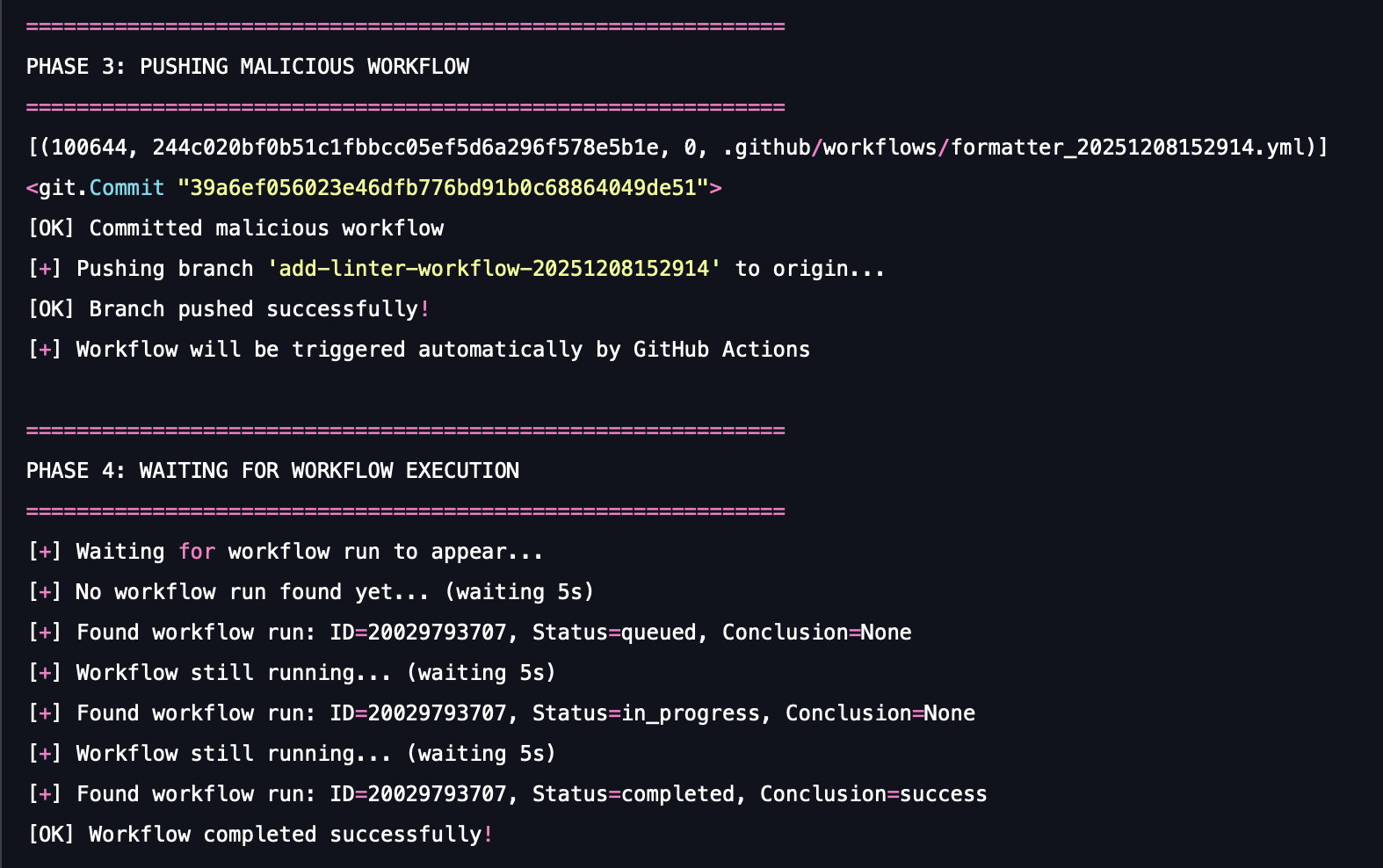Click the 'Conclusion=success' text
Screen dimensions: 1383x868
click(873, 794)
